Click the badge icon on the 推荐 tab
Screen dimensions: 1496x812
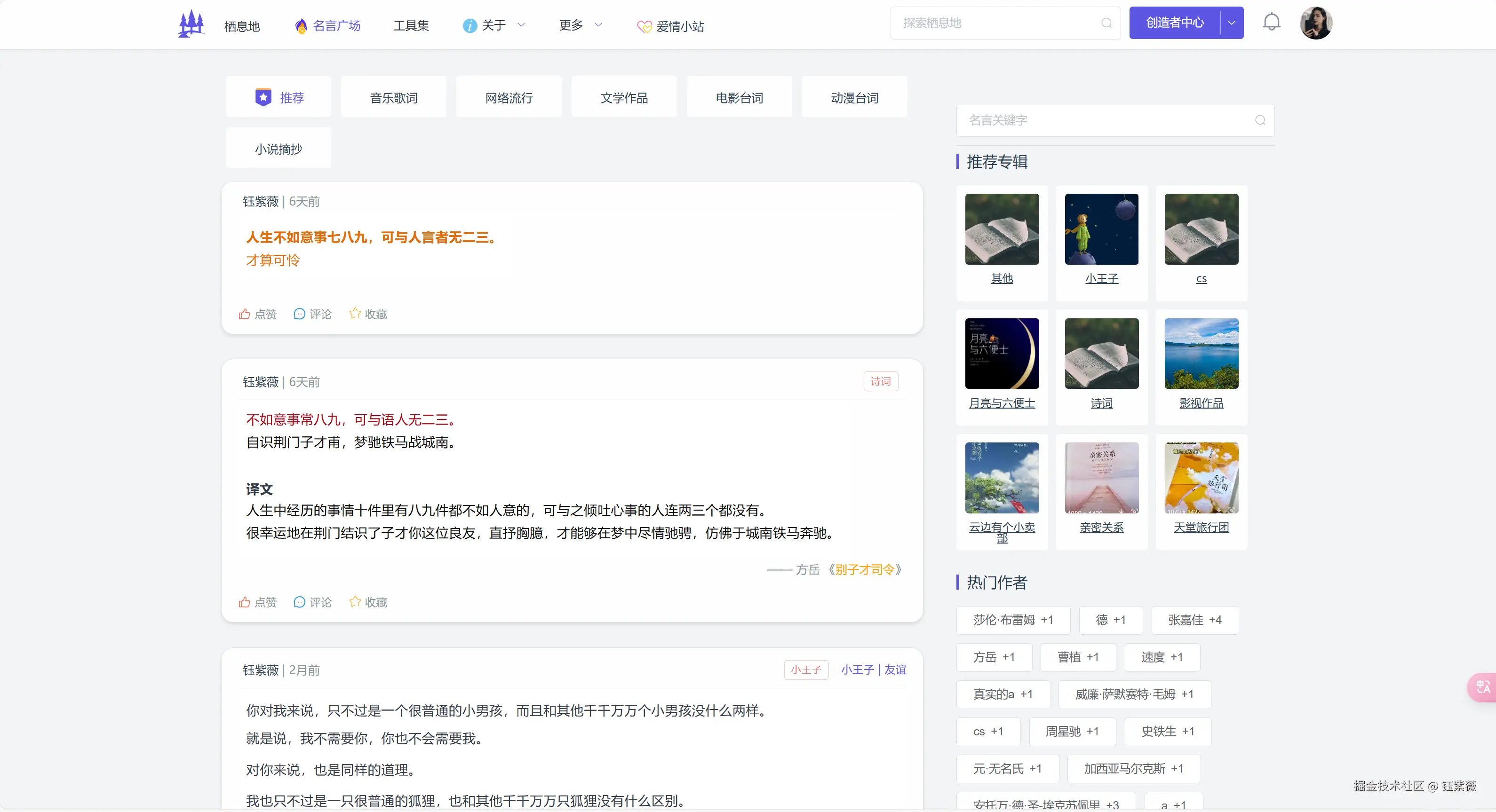[263, 96]
